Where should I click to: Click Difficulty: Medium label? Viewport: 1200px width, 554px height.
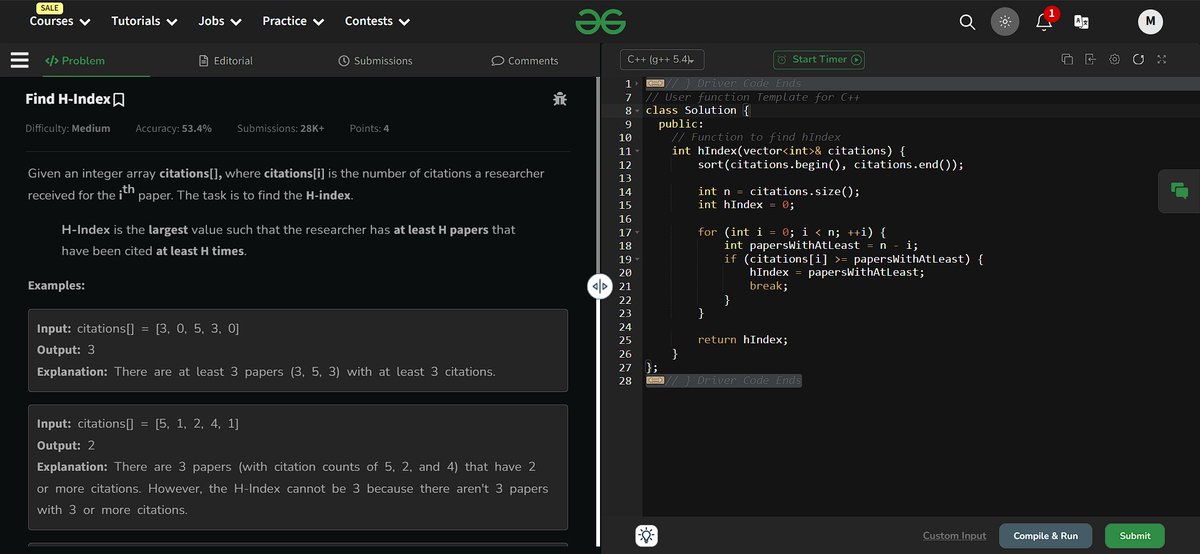(x=68, y=129)
